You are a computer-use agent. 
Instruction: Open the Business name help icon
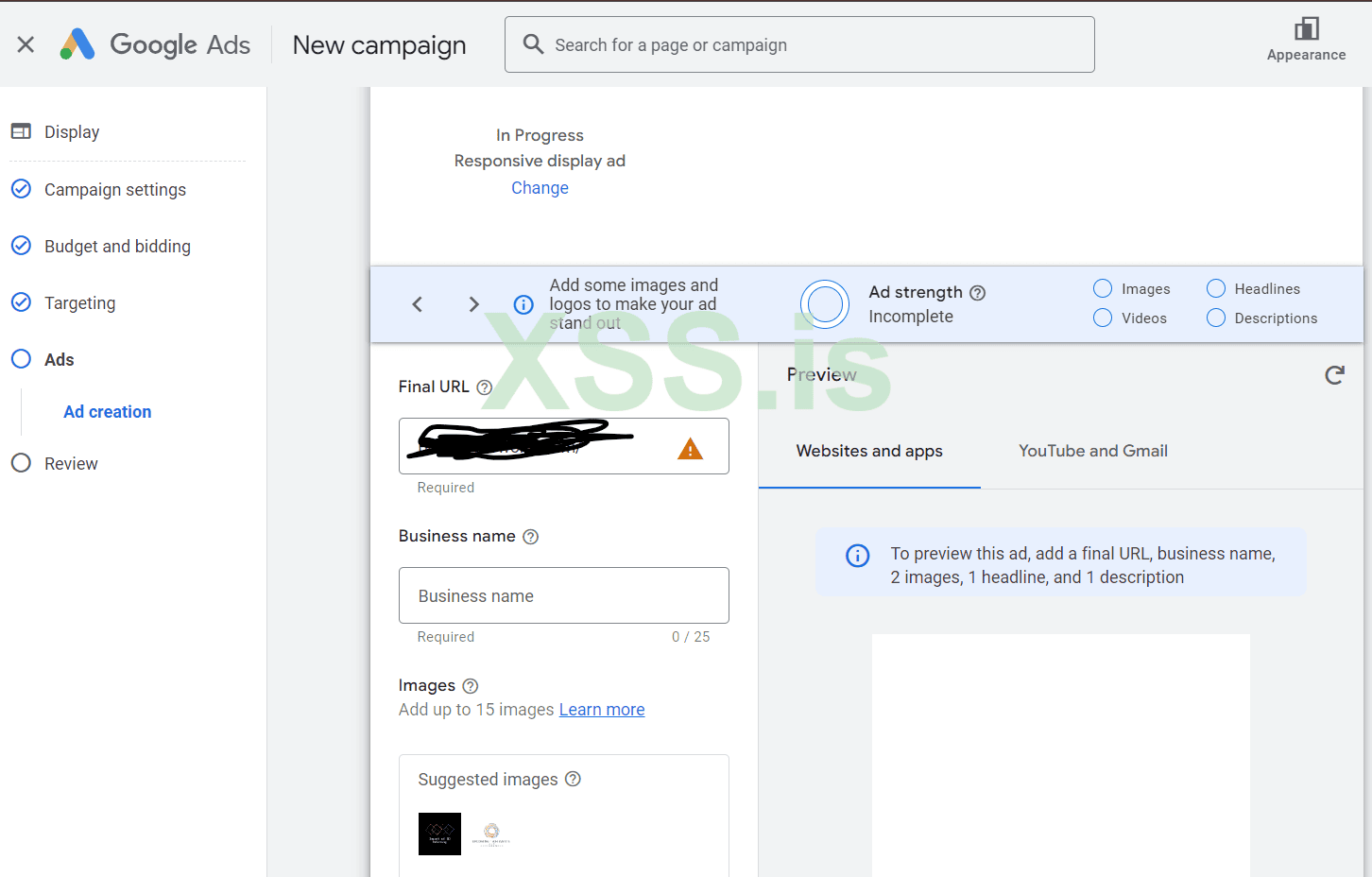point(531,537)
